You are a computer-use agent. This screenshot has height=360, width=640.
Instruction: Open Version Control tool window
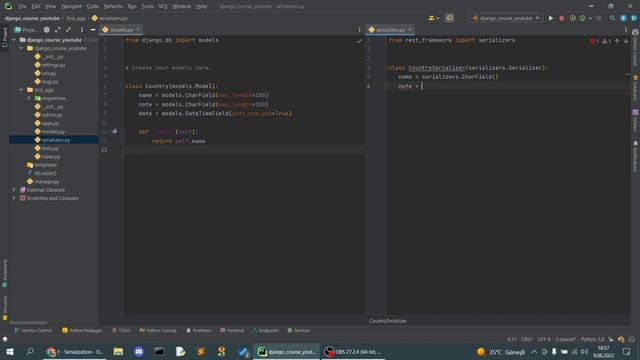pos(33,331)
